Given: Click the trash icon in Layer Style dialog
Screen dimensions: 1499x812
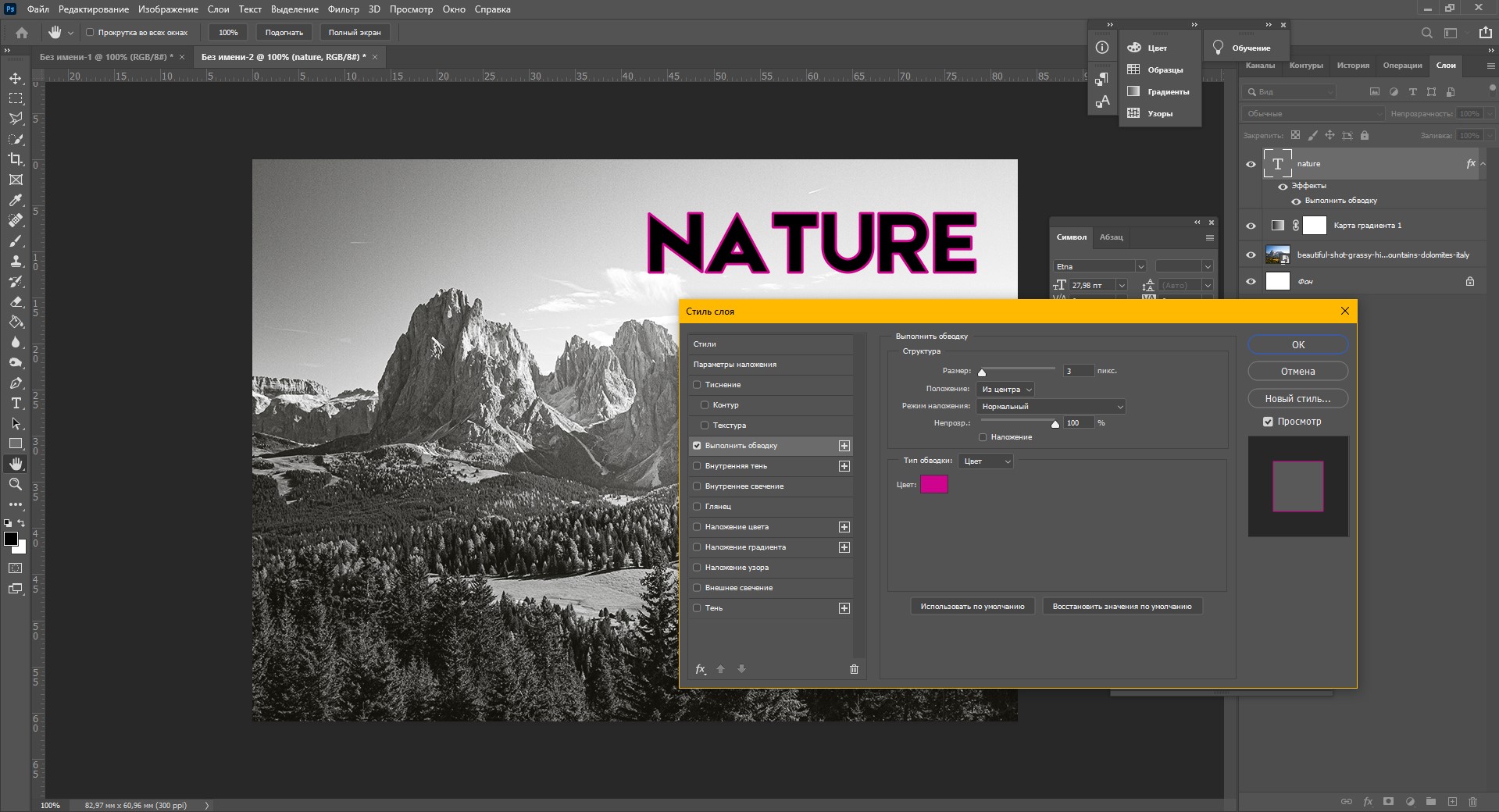Looking at the screenshot, I should (854, 669).
